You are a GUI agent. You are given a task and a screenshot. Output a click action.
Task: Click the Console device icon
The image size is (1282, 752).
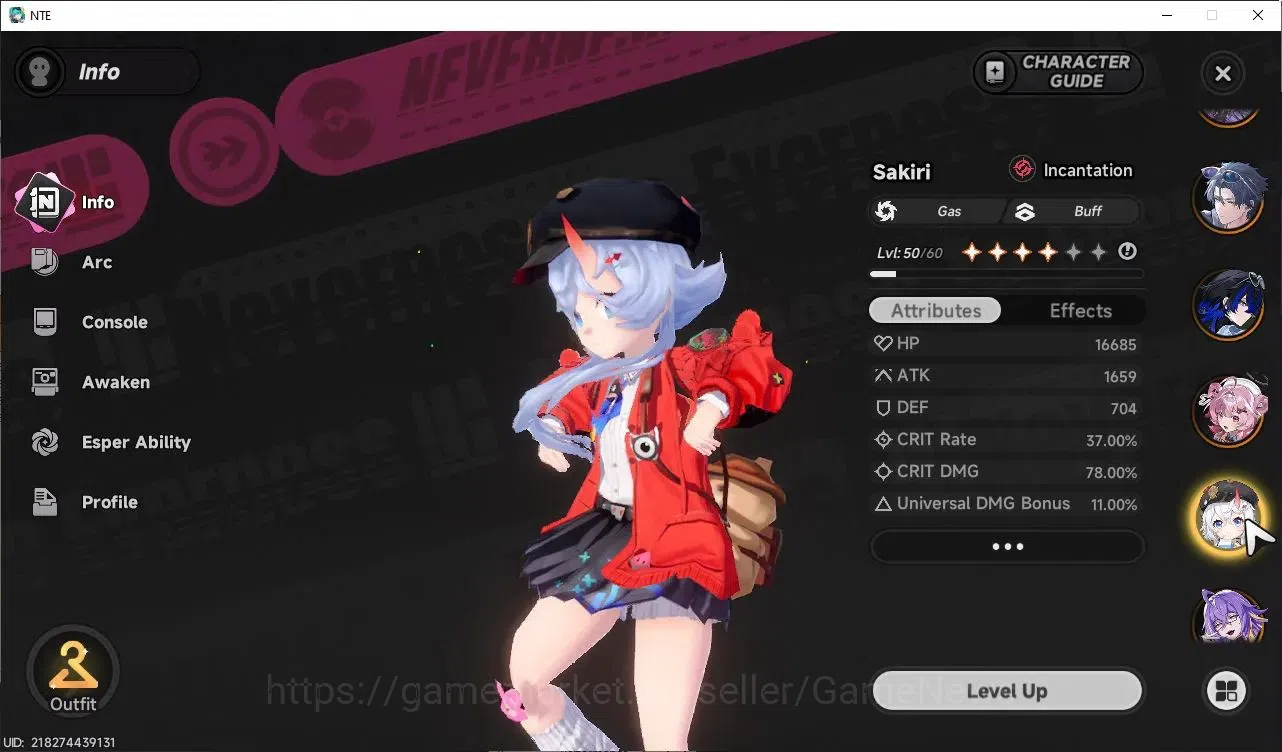(45, 322)
